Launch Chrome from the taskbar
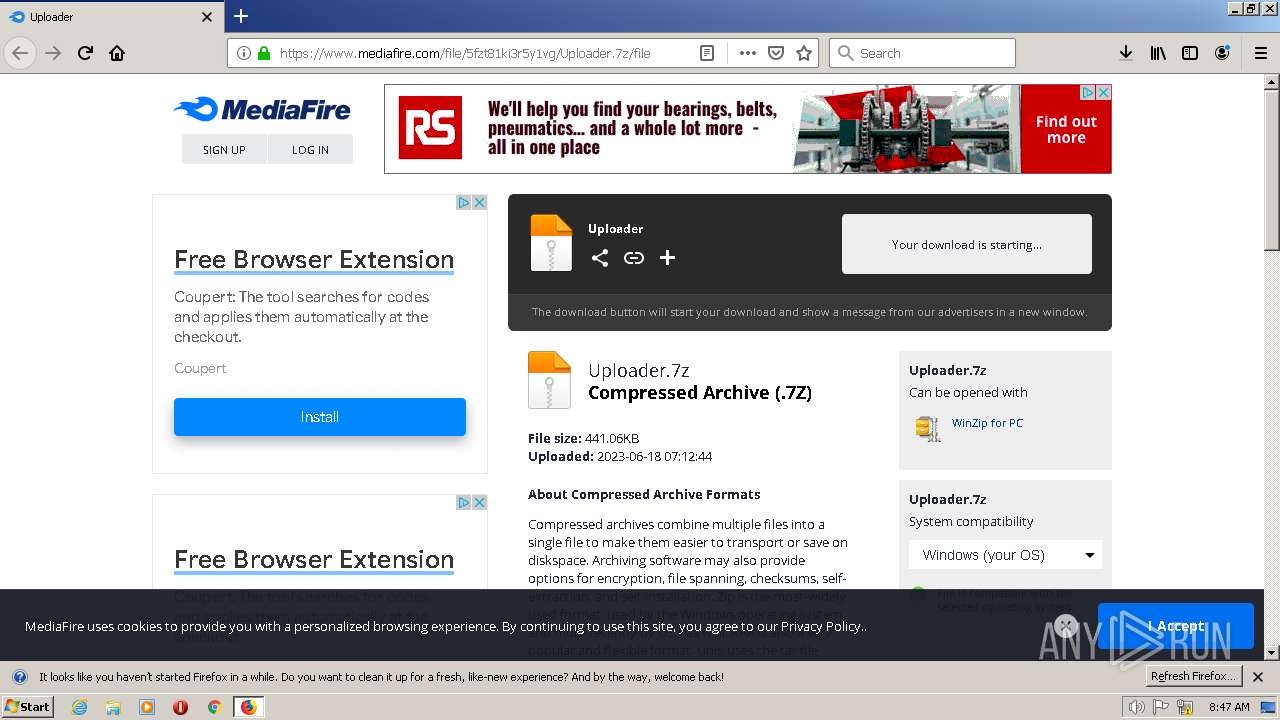This screenshot has width=1280, height=720. tap(214, 707)
